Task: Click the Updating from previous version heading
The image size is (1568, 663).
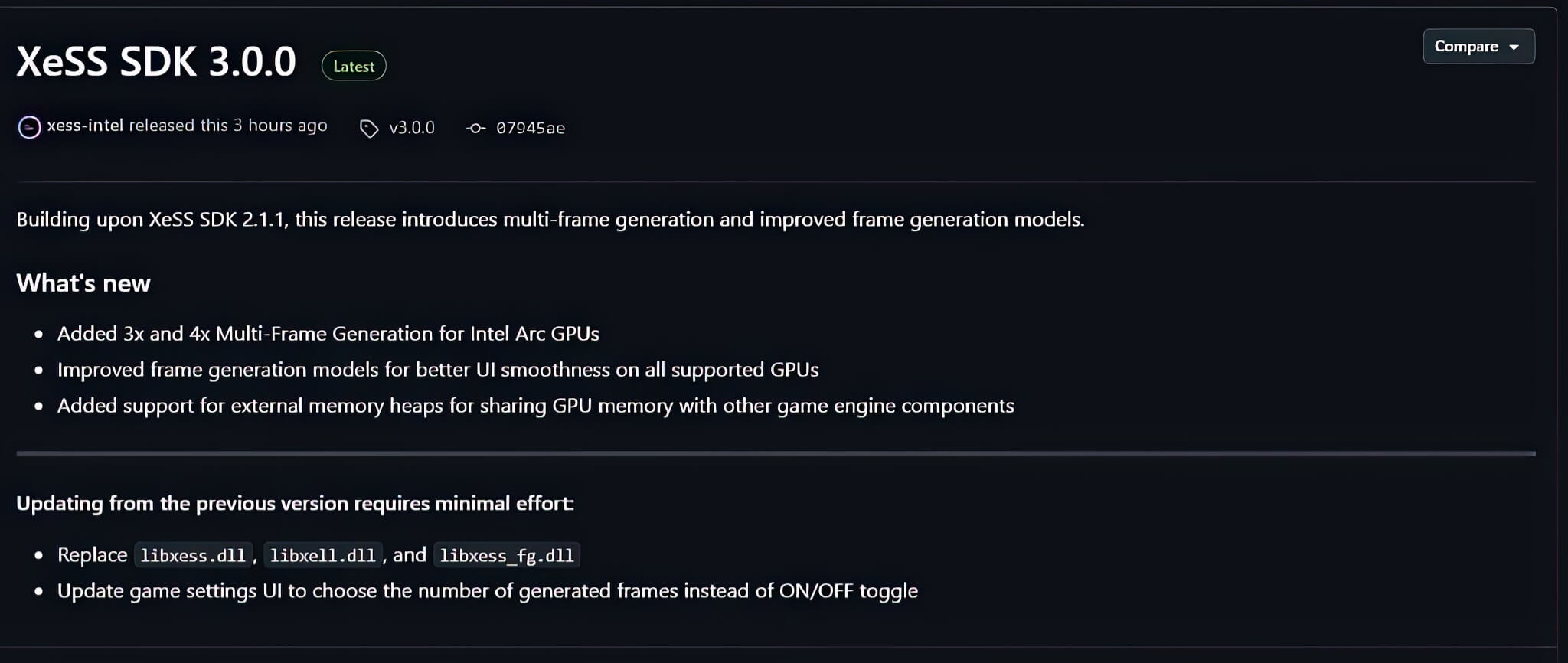Action: 295,503
